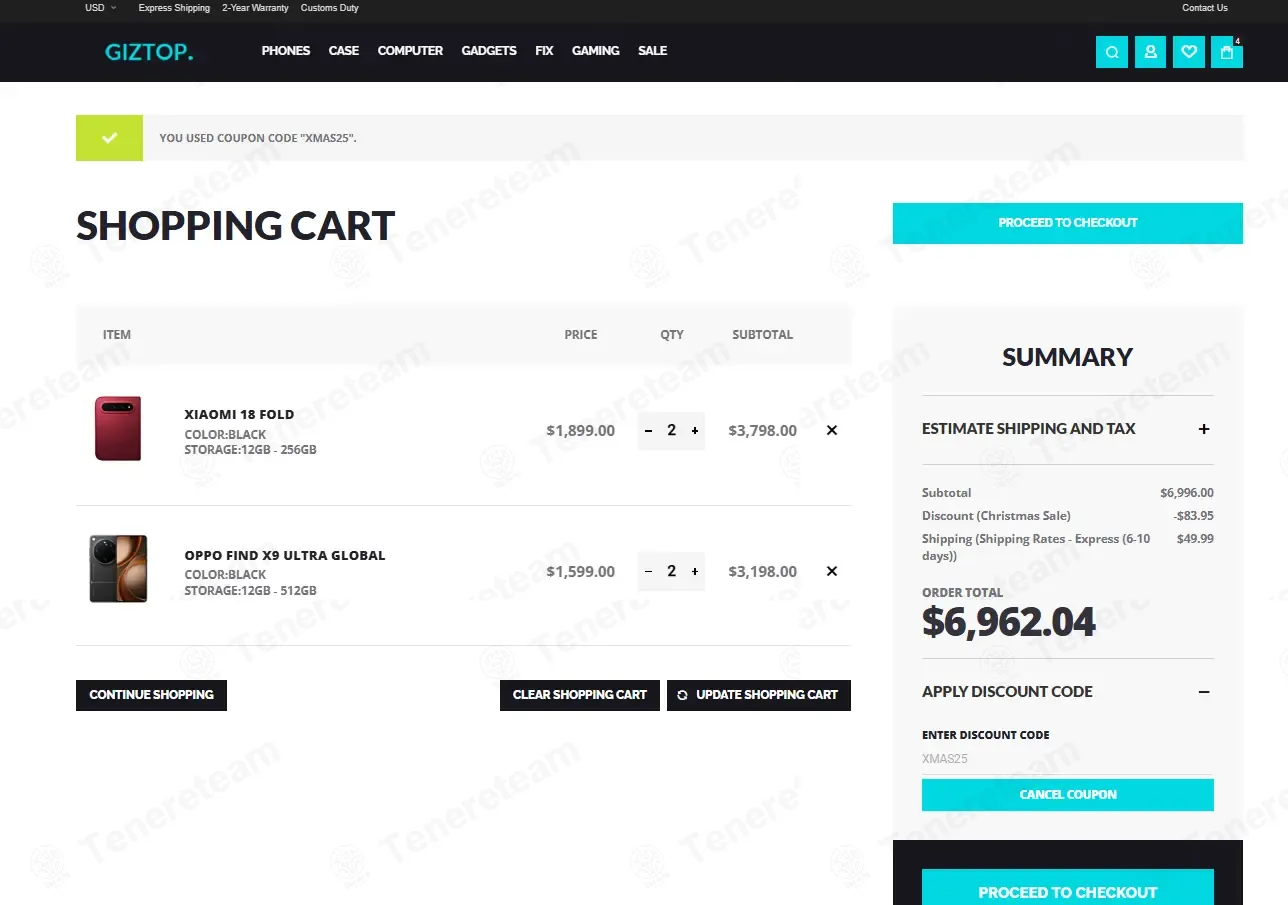Click the Giztop logo

coord(149,52)
